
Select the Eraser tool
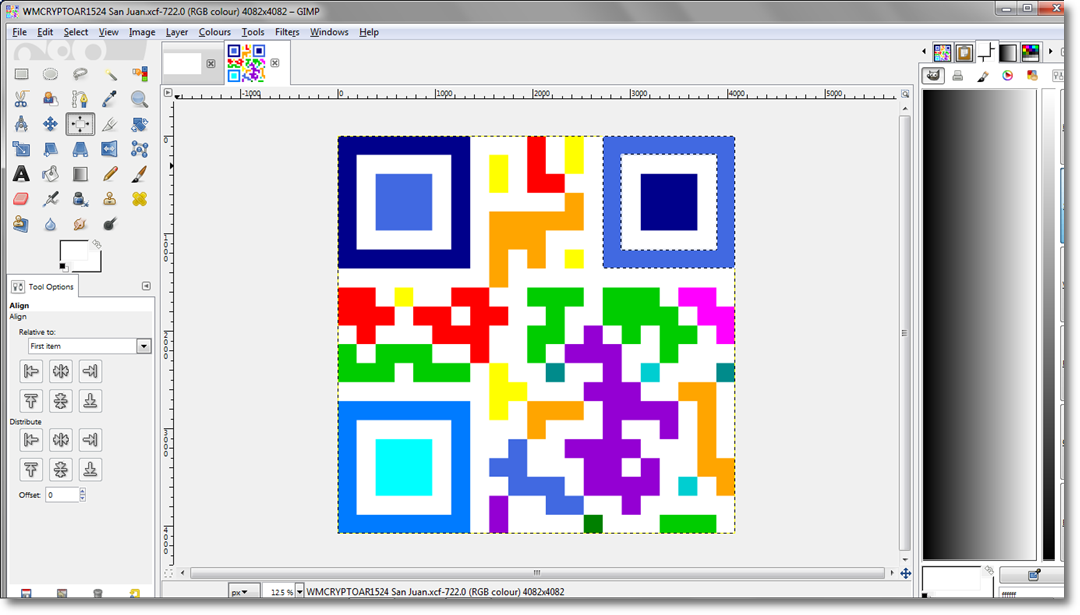coord(21,199)
